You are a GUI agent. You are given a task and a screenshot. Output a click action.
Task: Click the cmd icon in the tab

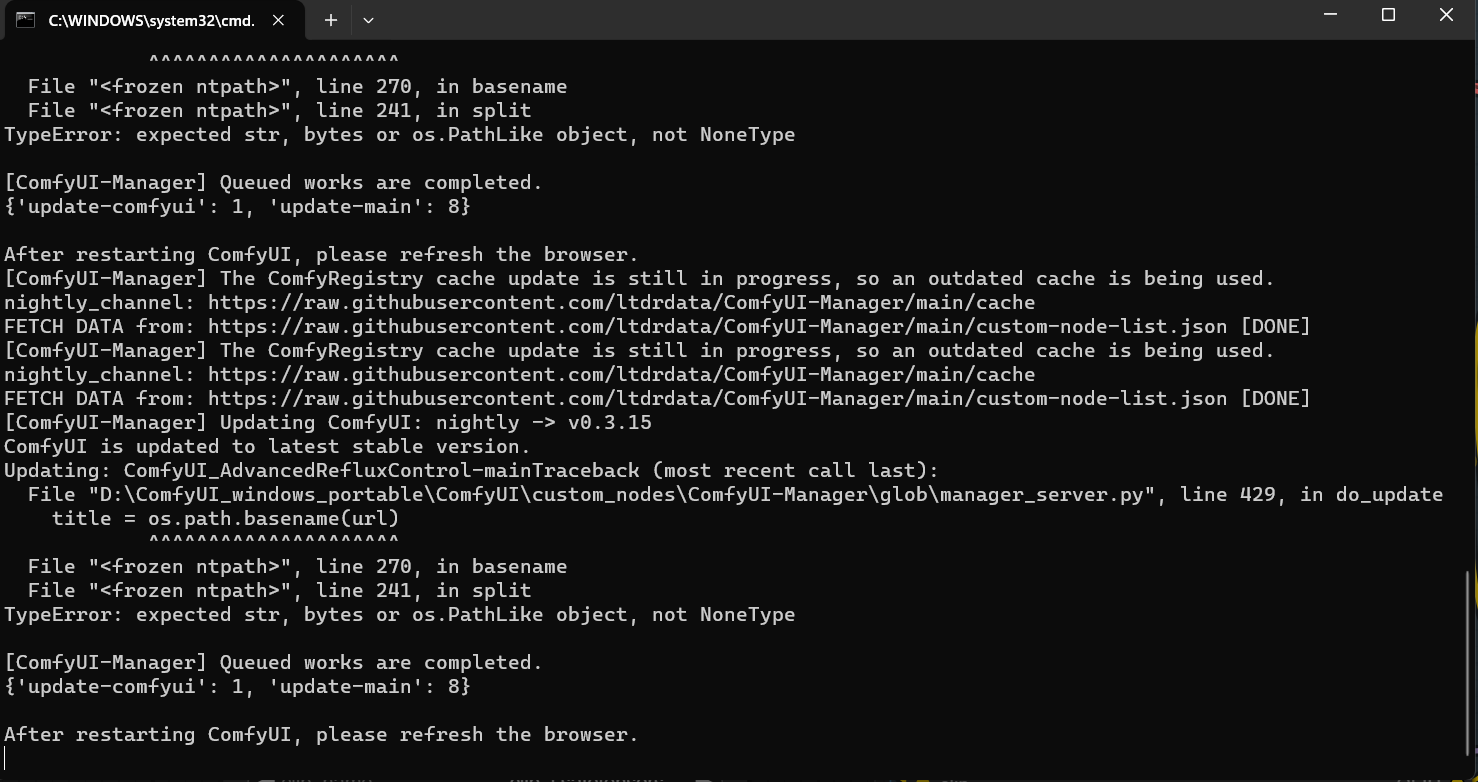tap(25, 20)
